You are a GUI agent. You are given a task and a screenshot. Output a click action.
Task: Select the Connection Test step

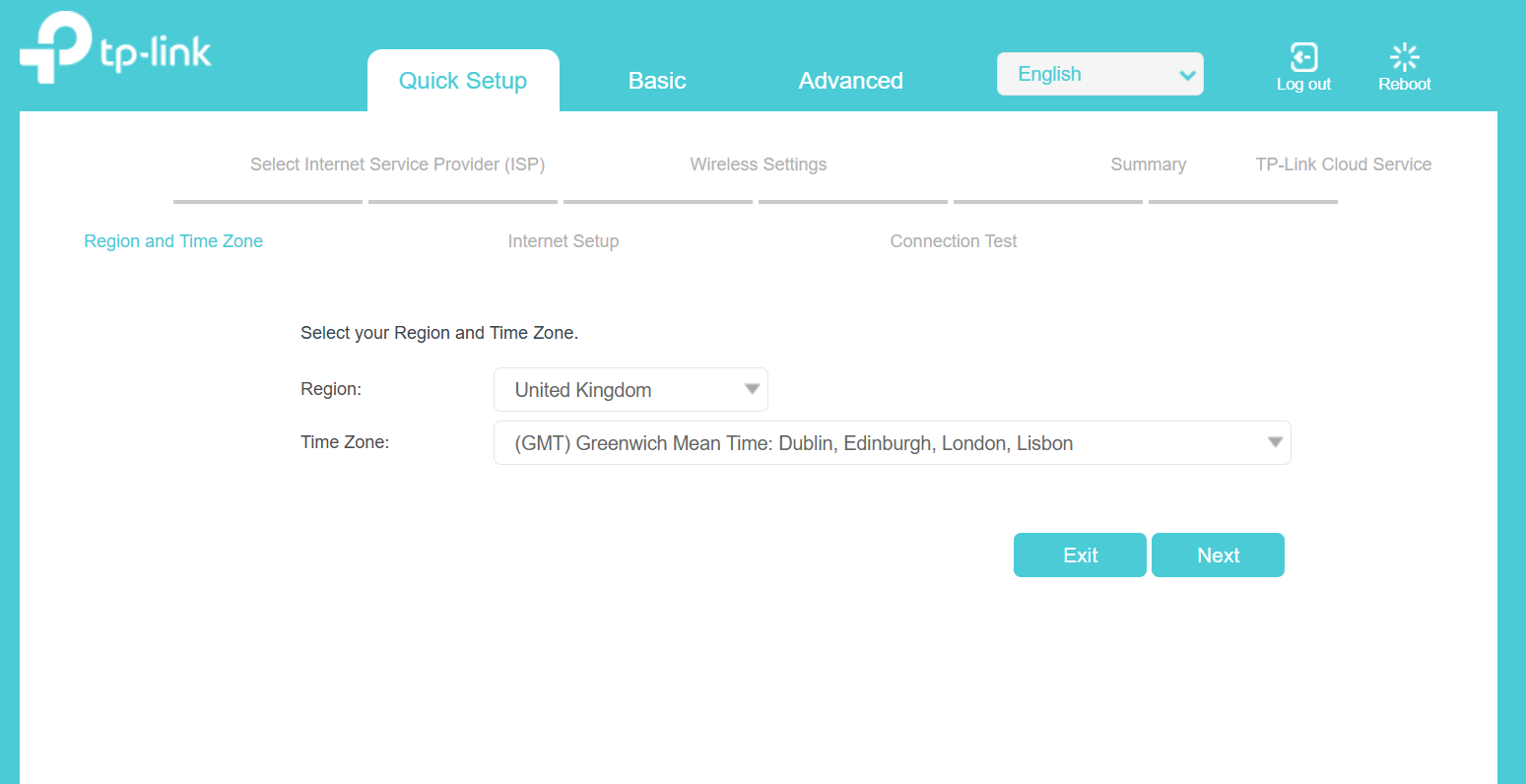click(953, 240)
